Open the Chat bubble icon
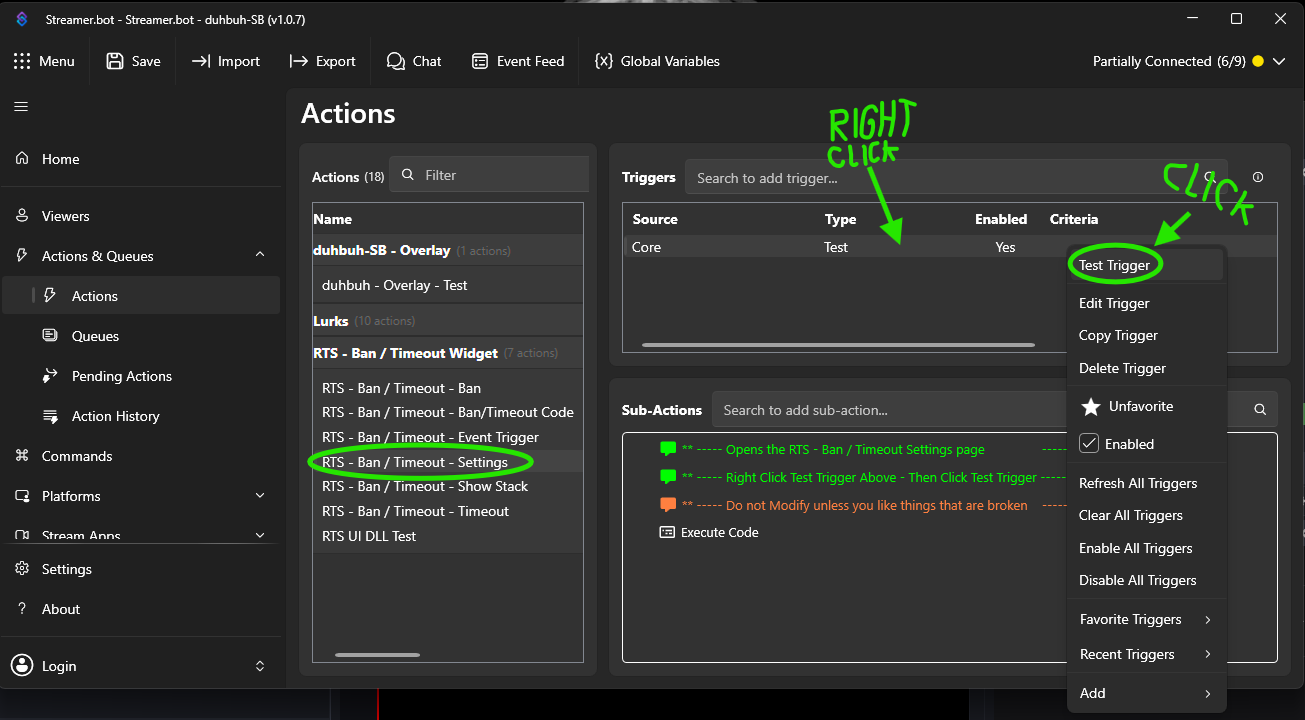Screen dimensions: 1305x720 [396, 61]
